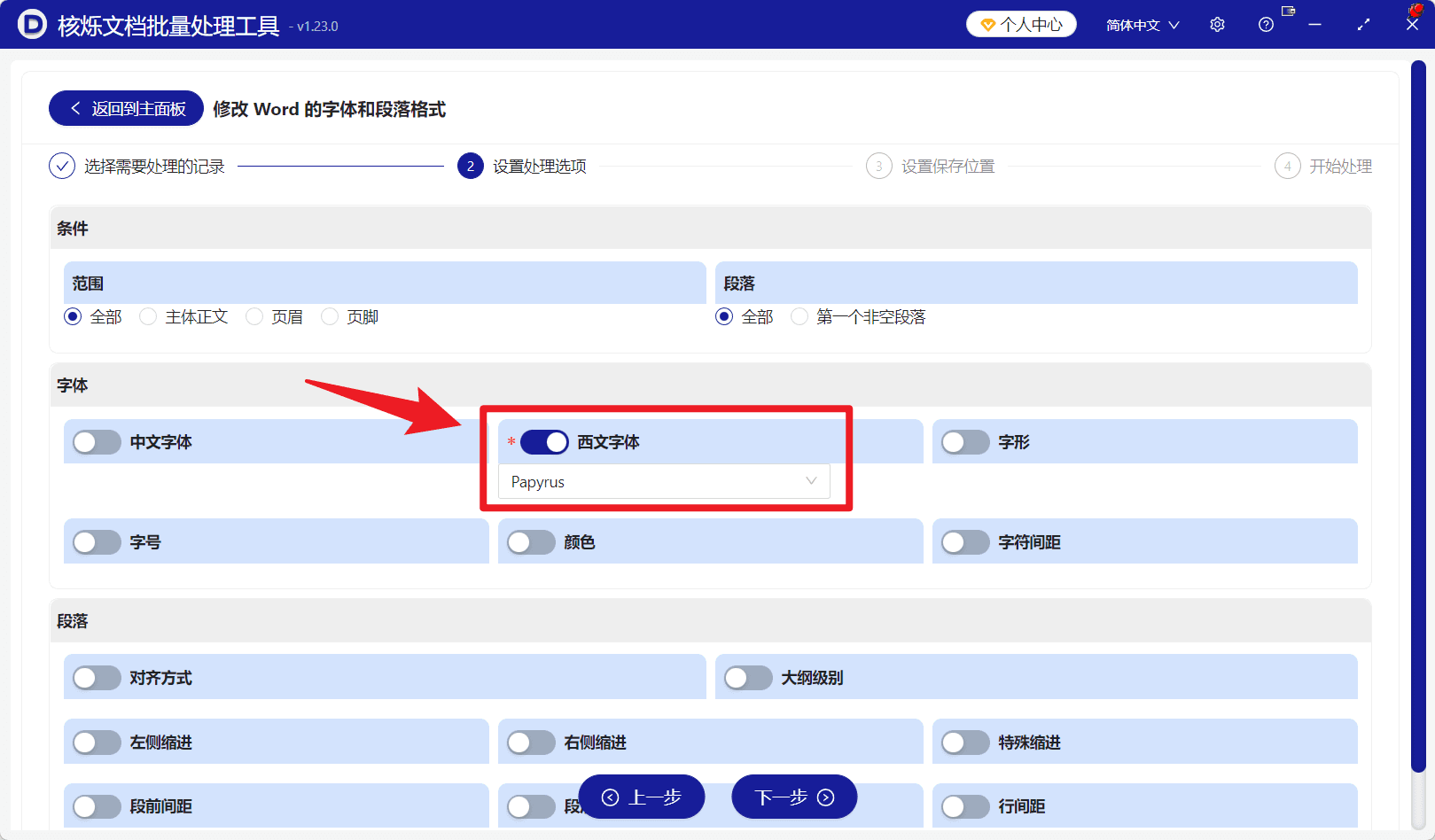Viewport: 1435px width, 840px height.
Task: Click 下一步 next step button
Action: [x=794, y=797]
